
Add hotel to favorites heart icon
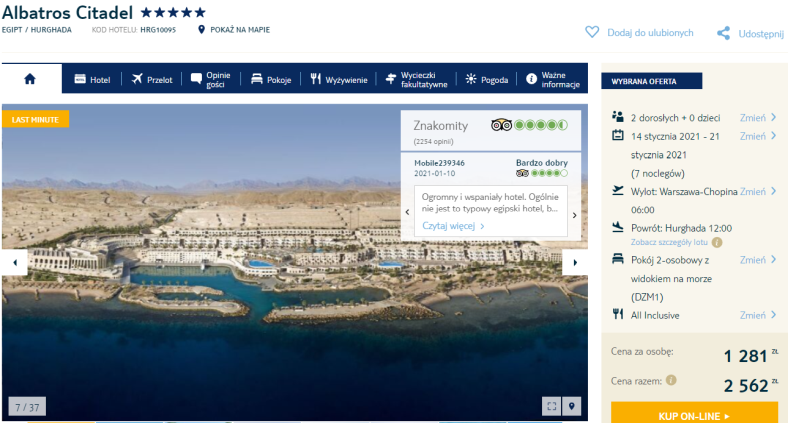pyautogui.click(x=592, y=32)
